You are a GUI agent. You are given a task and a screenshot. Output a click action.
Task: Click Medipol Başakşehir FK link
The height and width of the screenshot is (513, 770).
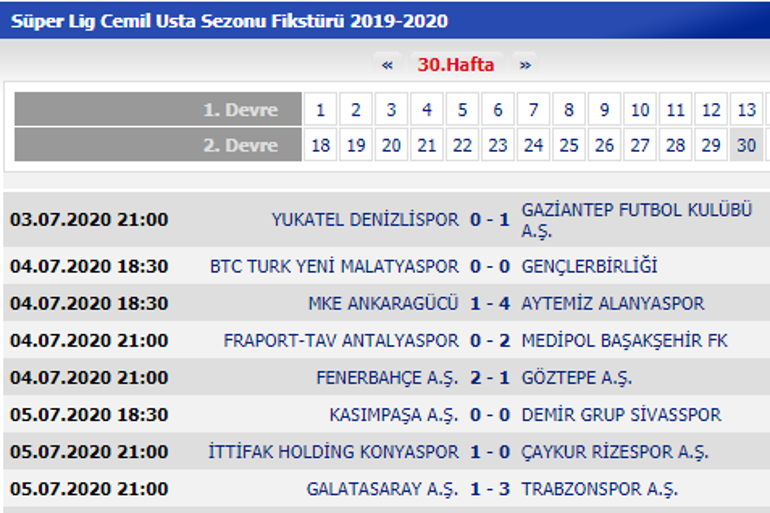(625, 341)
